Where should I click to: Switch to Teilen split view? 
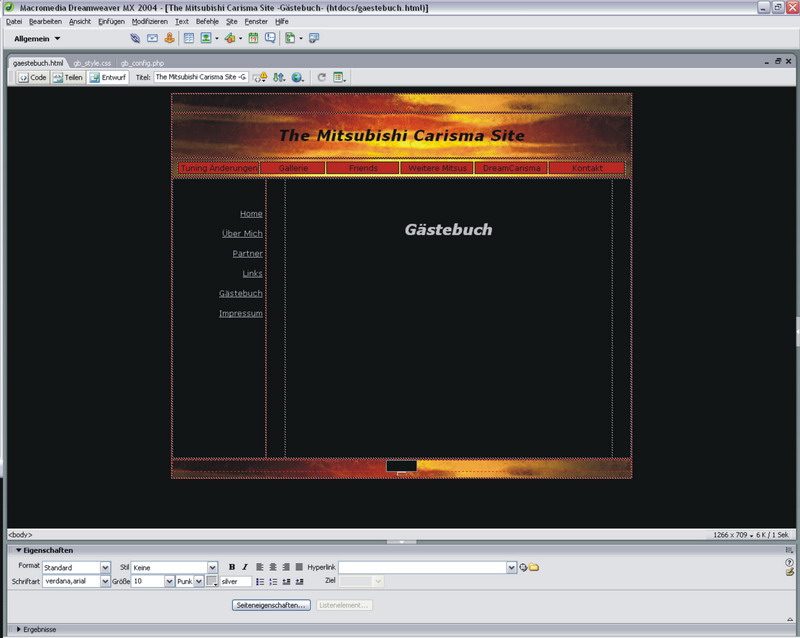pyautogui.click(x=67, y=78)
